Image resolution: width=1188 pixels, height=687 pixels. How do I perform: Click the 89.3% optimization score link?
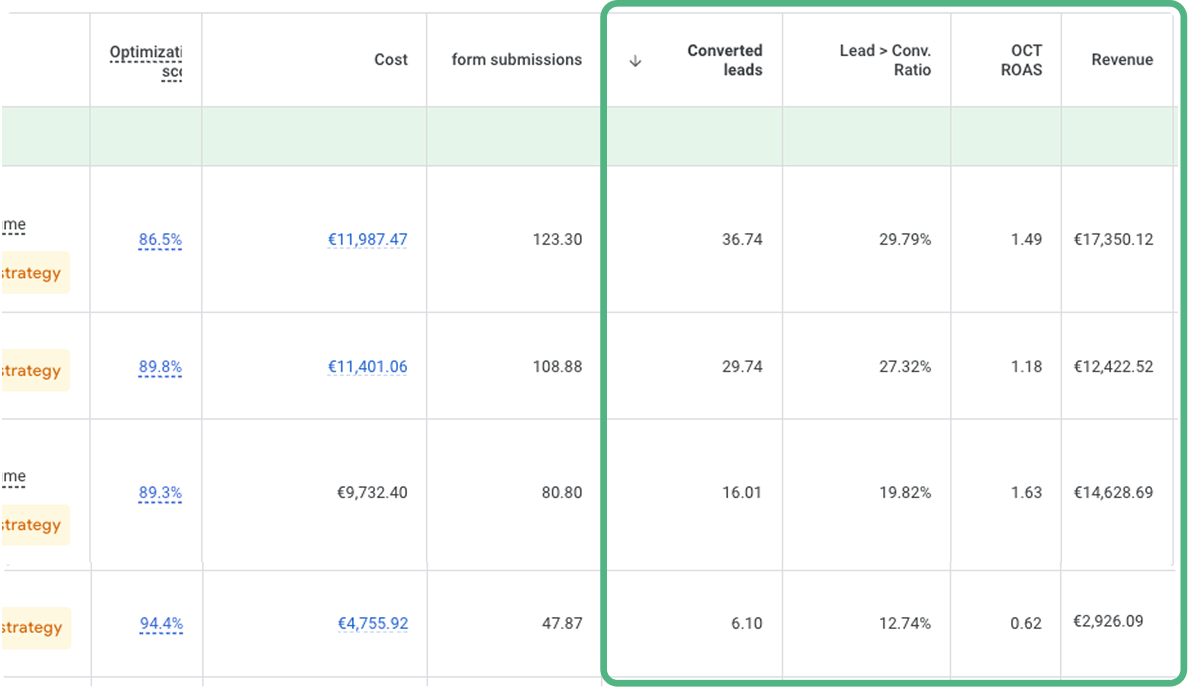point(160,493)
